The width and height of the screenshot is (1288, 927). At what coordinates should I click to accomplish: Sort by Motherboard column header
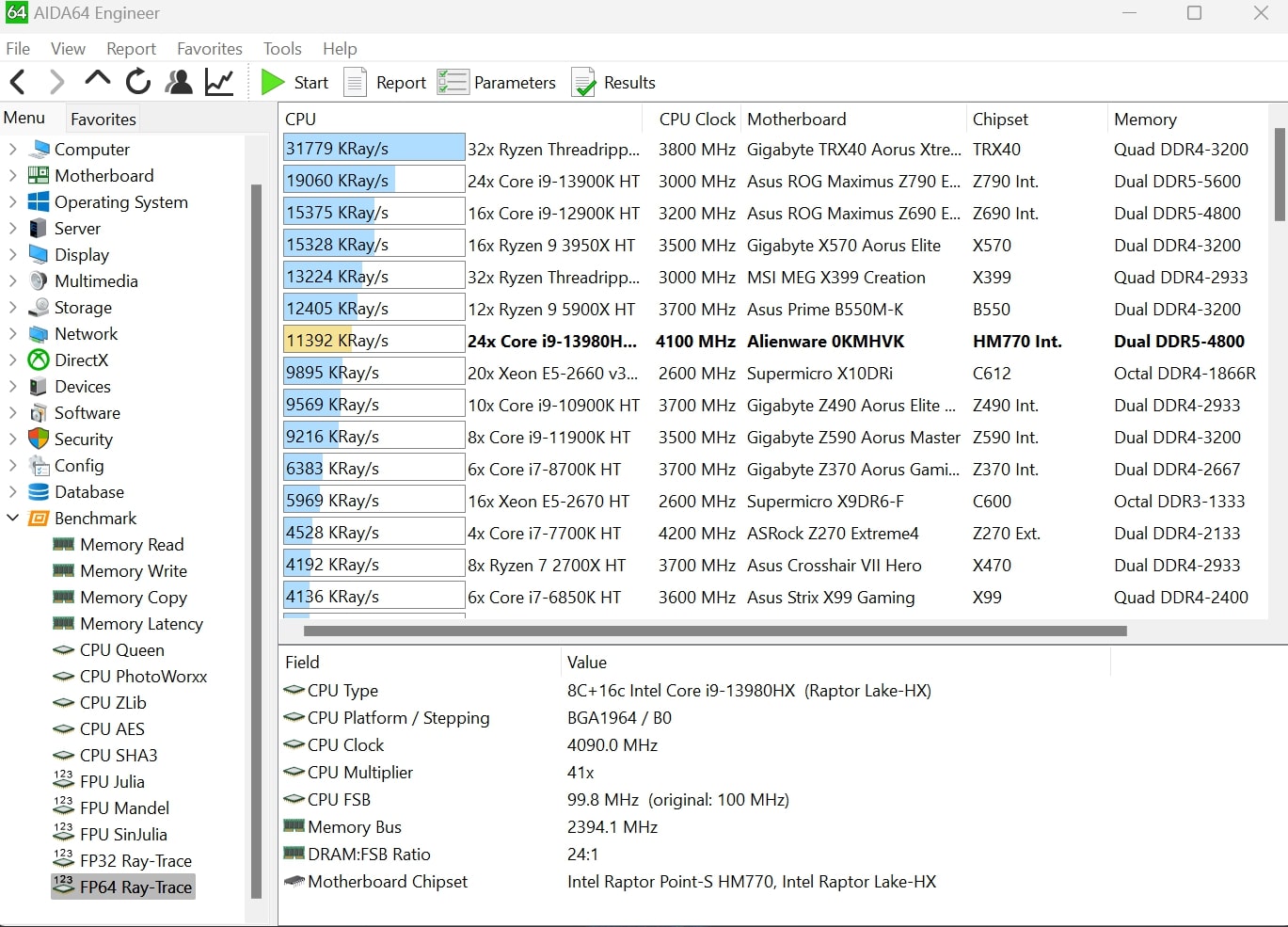coord(796,119)
